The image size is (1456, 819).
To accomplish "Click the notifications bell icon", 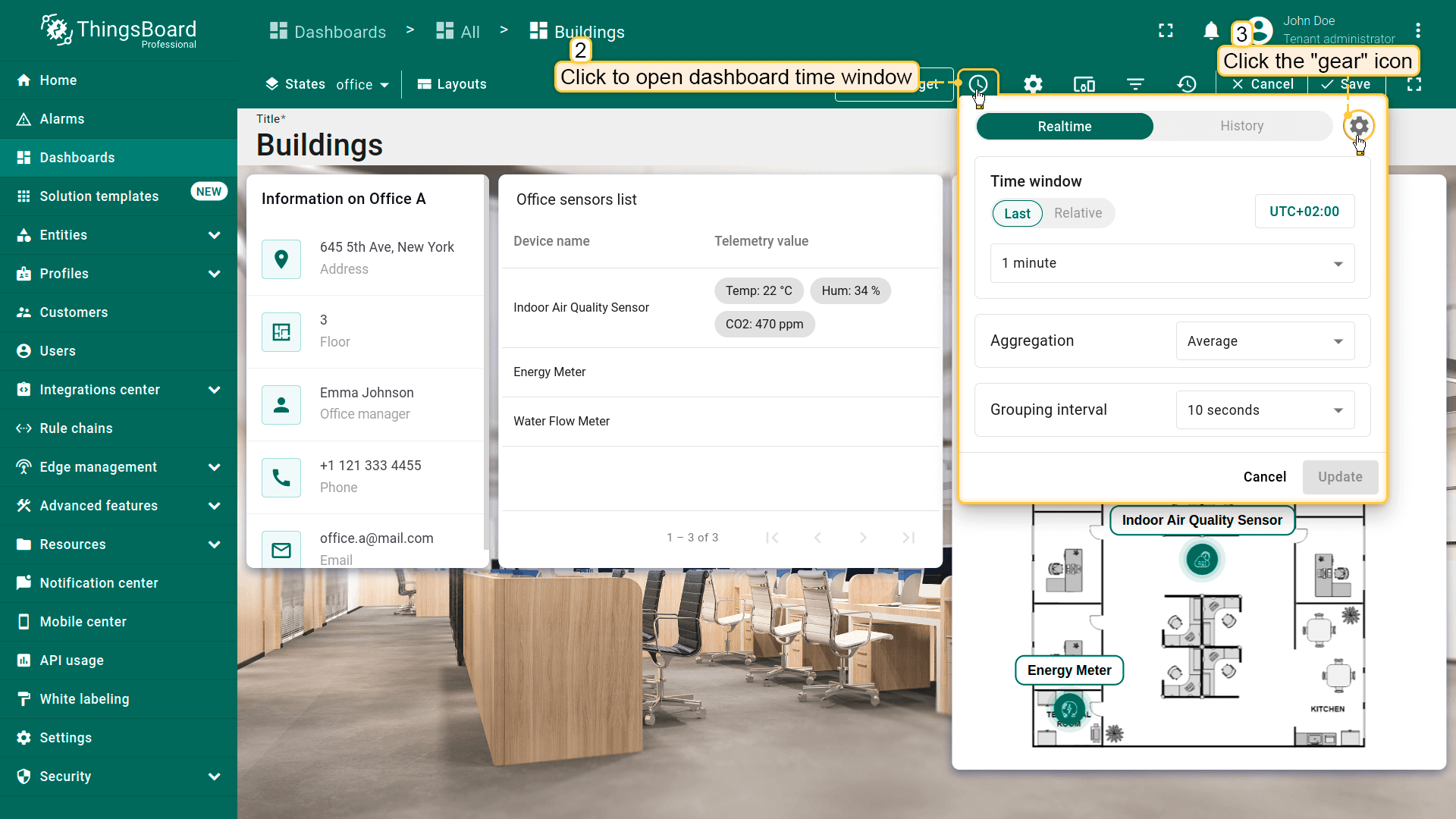I will pos(1211,31).
